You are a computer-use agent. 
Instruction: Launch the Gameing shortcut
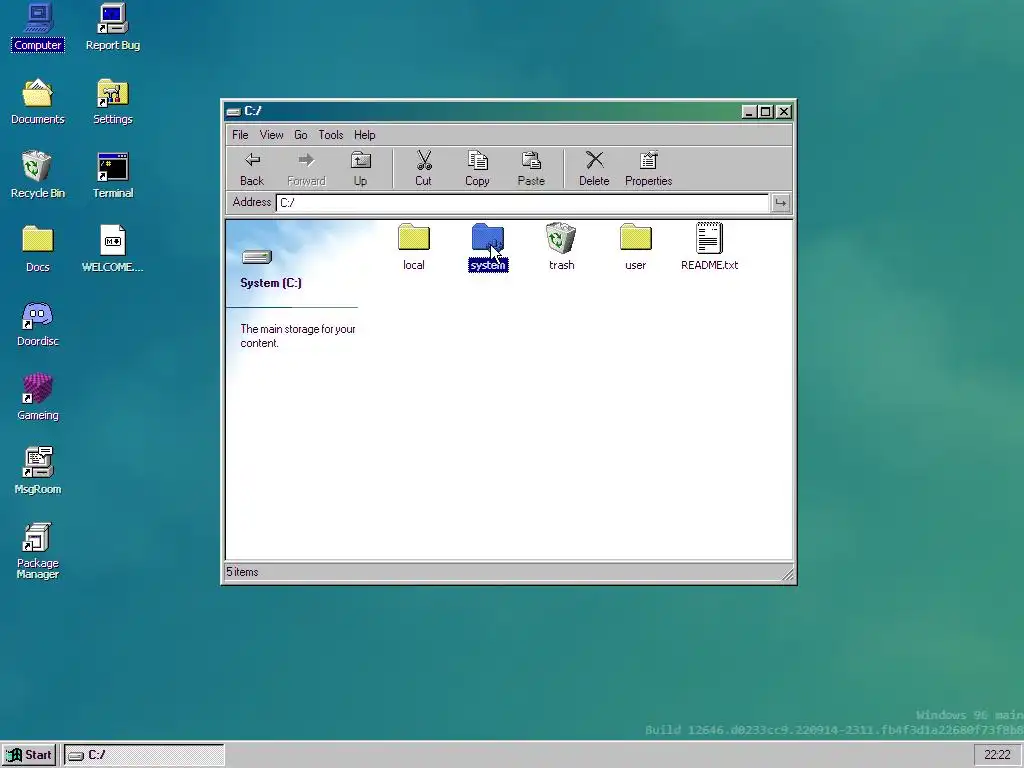[38, 397]
